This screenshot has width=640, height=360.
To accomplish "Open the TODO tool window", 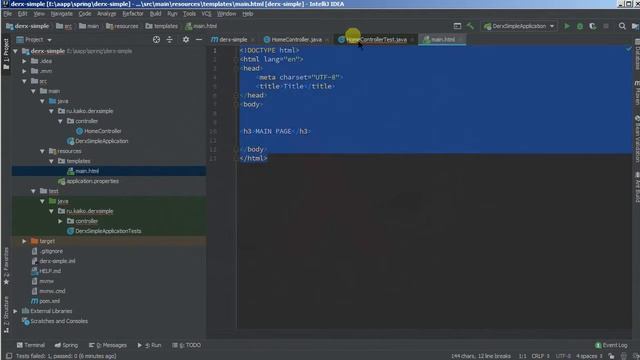I will [187, 345].
